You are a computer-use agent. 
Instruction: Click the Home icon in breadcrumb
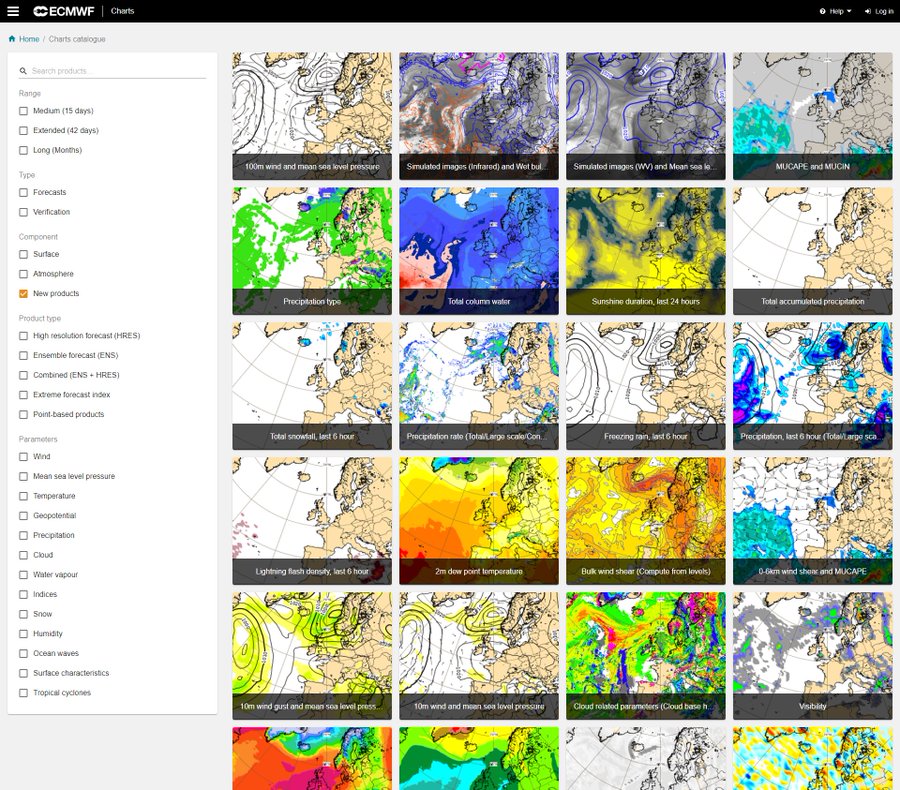[12, 39]
